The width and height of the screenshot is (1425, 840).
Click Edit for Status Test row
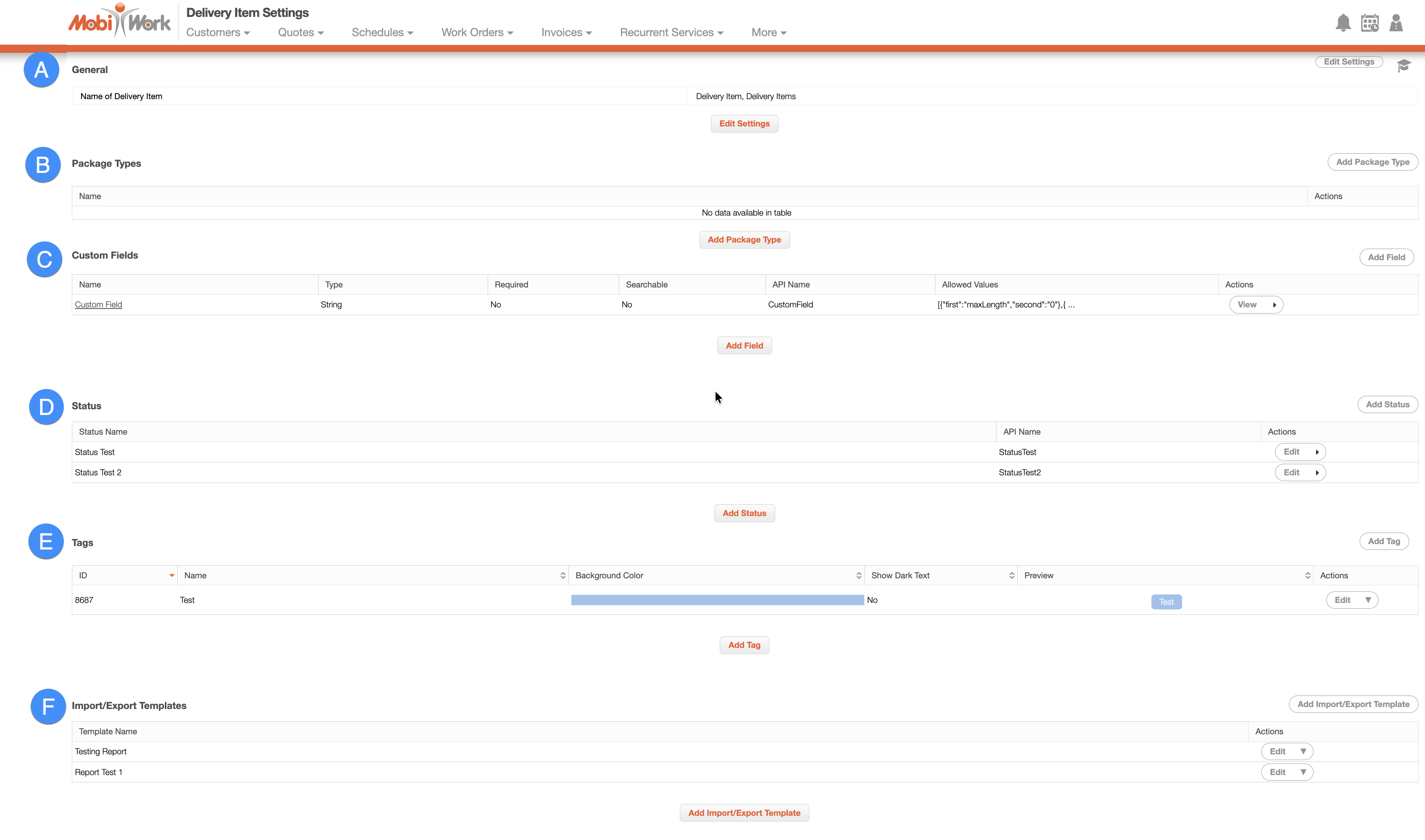(x=1291, y=452)
